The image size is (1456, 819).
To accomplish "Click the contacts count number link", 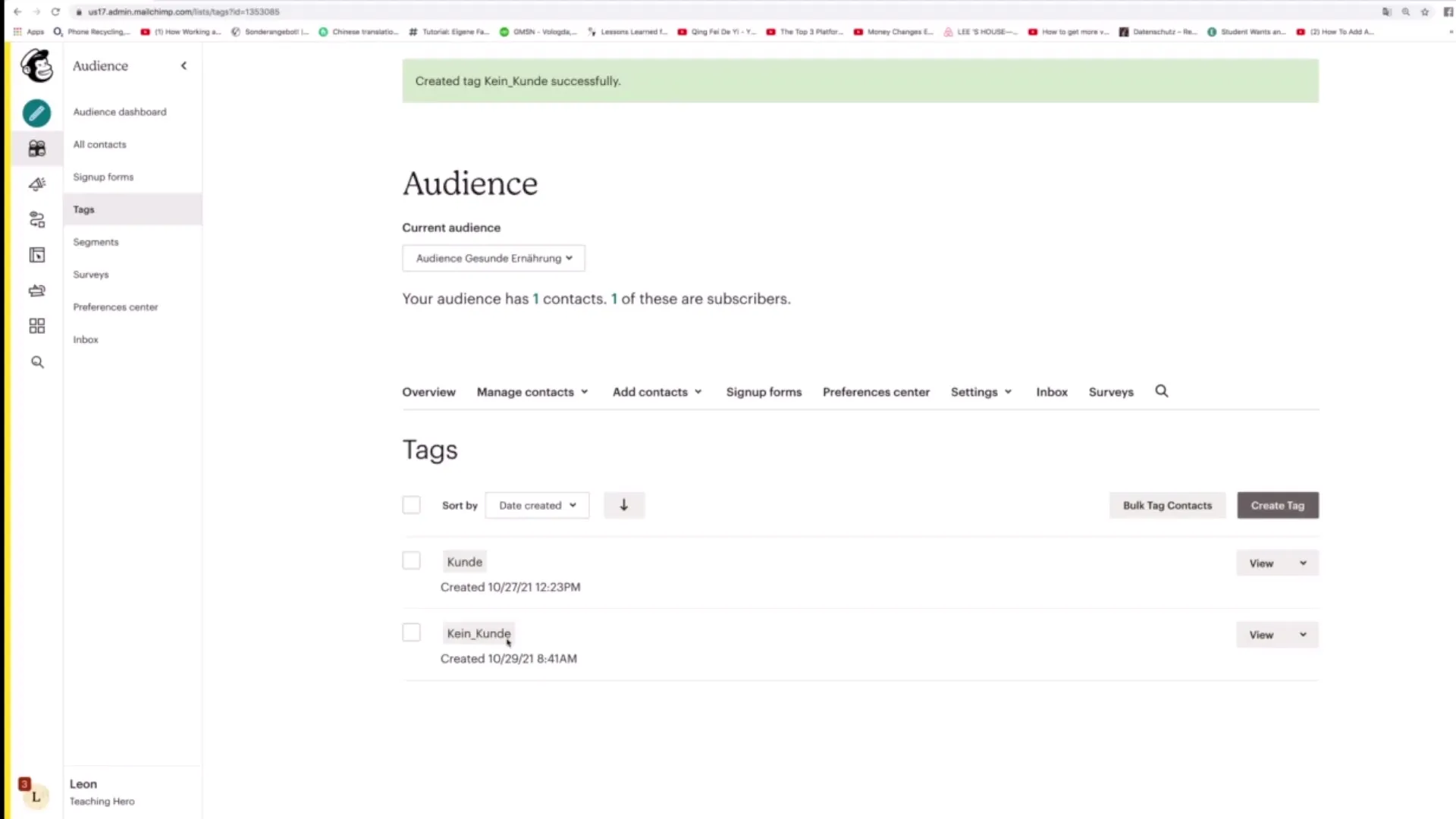I will (535, 299).
